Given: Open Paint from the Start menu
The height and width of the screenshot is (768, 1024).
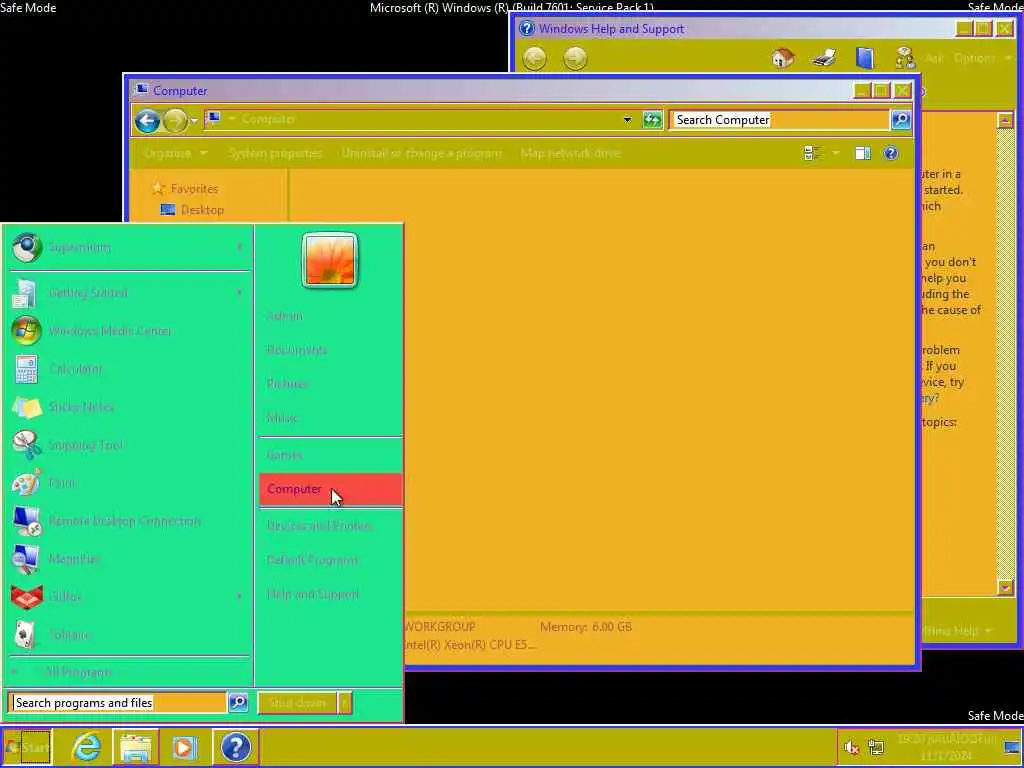Looking at the screenshot, I should coord(127,483).
